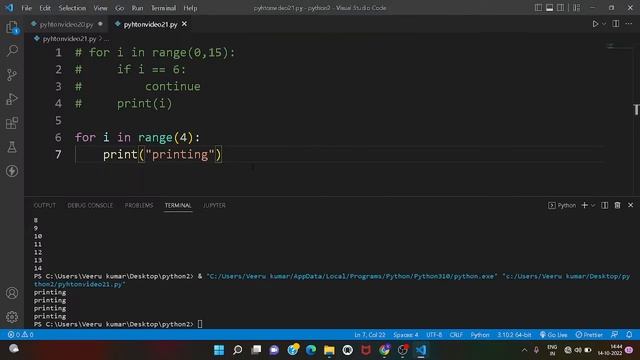Change the UTF-8 encoding status item
The width and height of the screenshot is (640, 360).
pyautogui.click(x=434, y=335)
